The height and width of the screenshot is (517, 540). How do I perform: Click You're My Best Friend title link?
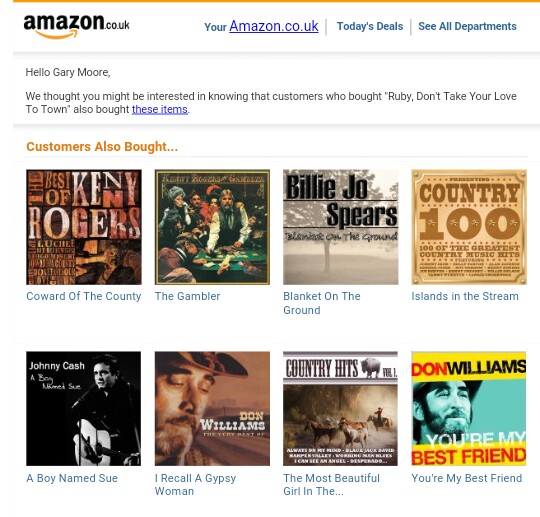[467, 478]
